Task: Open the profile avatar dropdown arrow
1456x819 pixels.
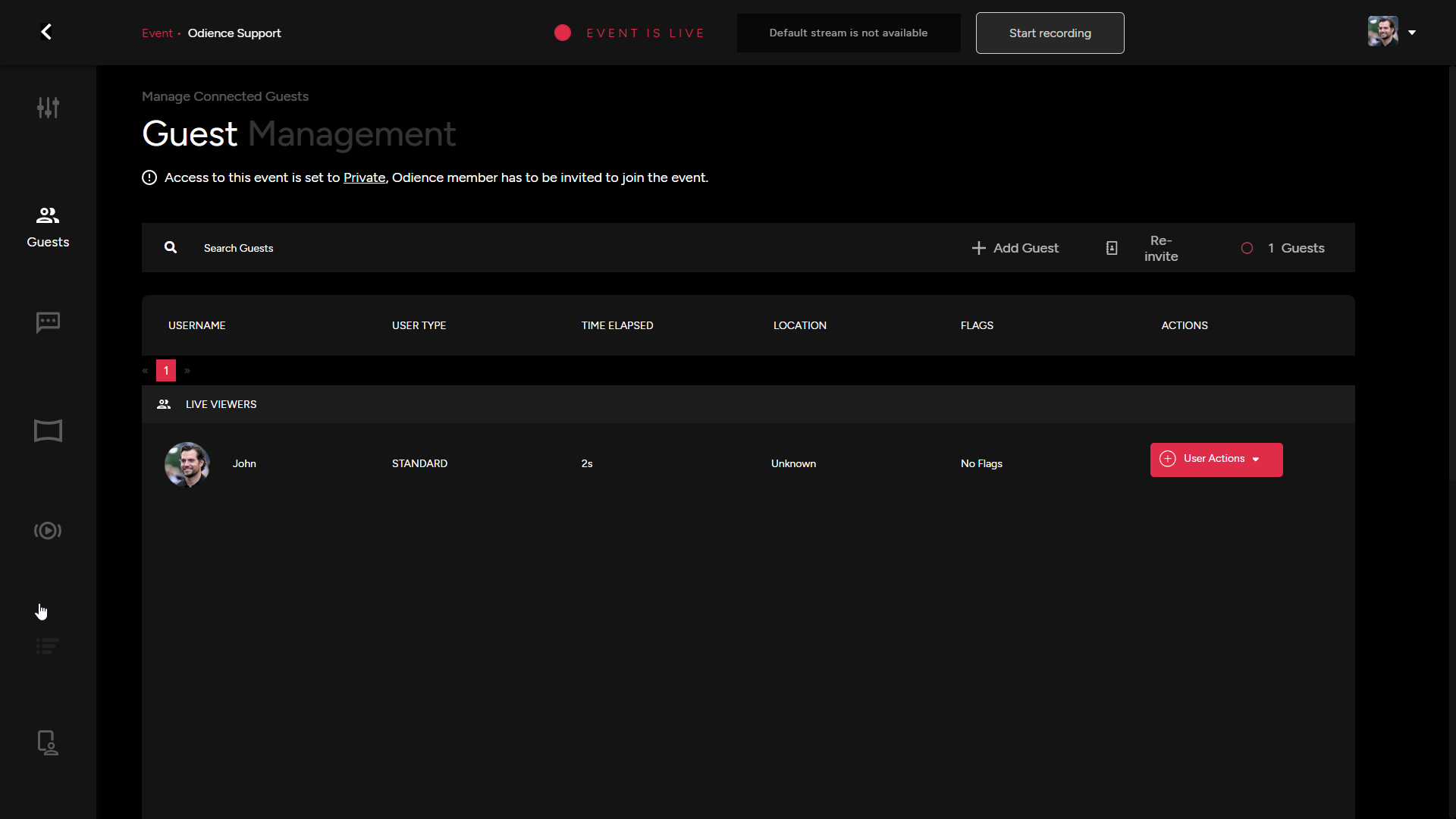Action: 1412,33
